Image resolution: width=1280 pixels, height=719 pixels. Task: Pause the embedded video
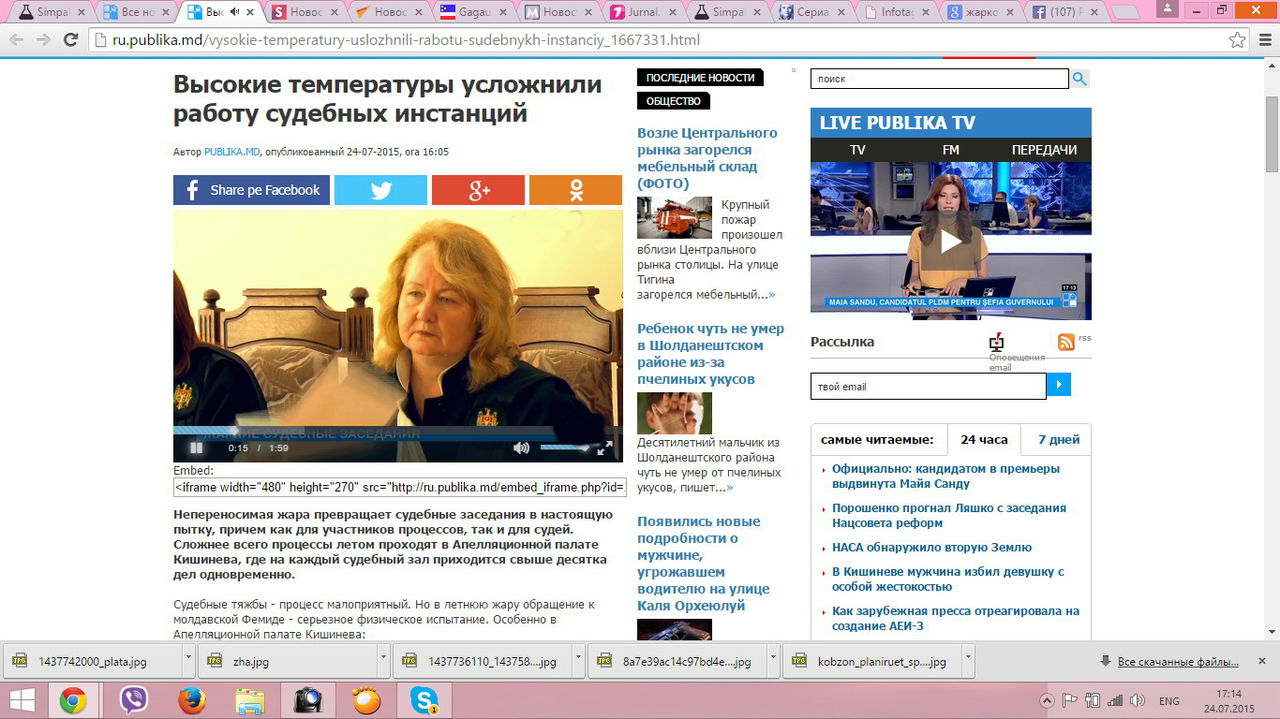pos(196,448)
